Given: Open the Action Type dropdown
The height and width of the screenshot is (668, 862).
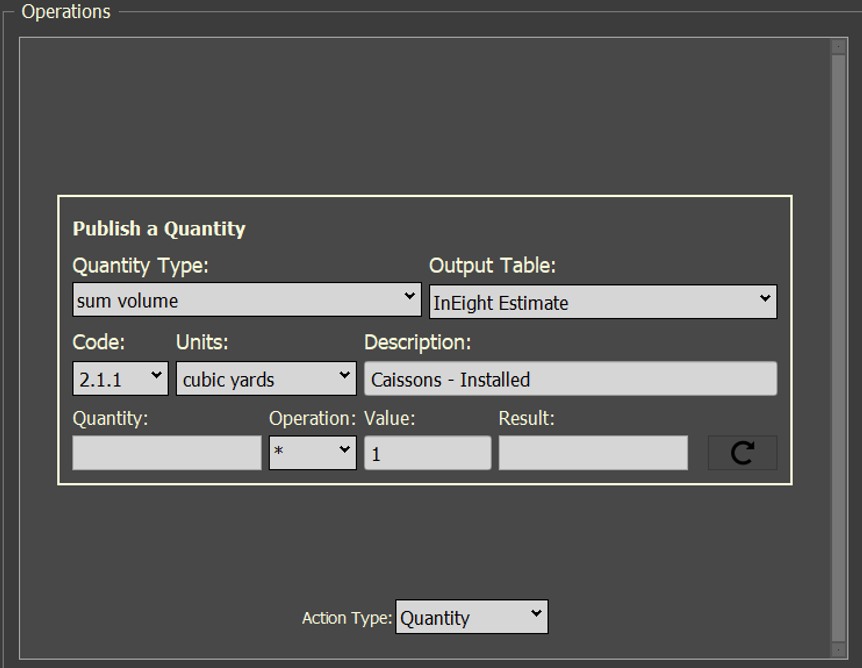Looking at the screenshot, I should 471,617.
